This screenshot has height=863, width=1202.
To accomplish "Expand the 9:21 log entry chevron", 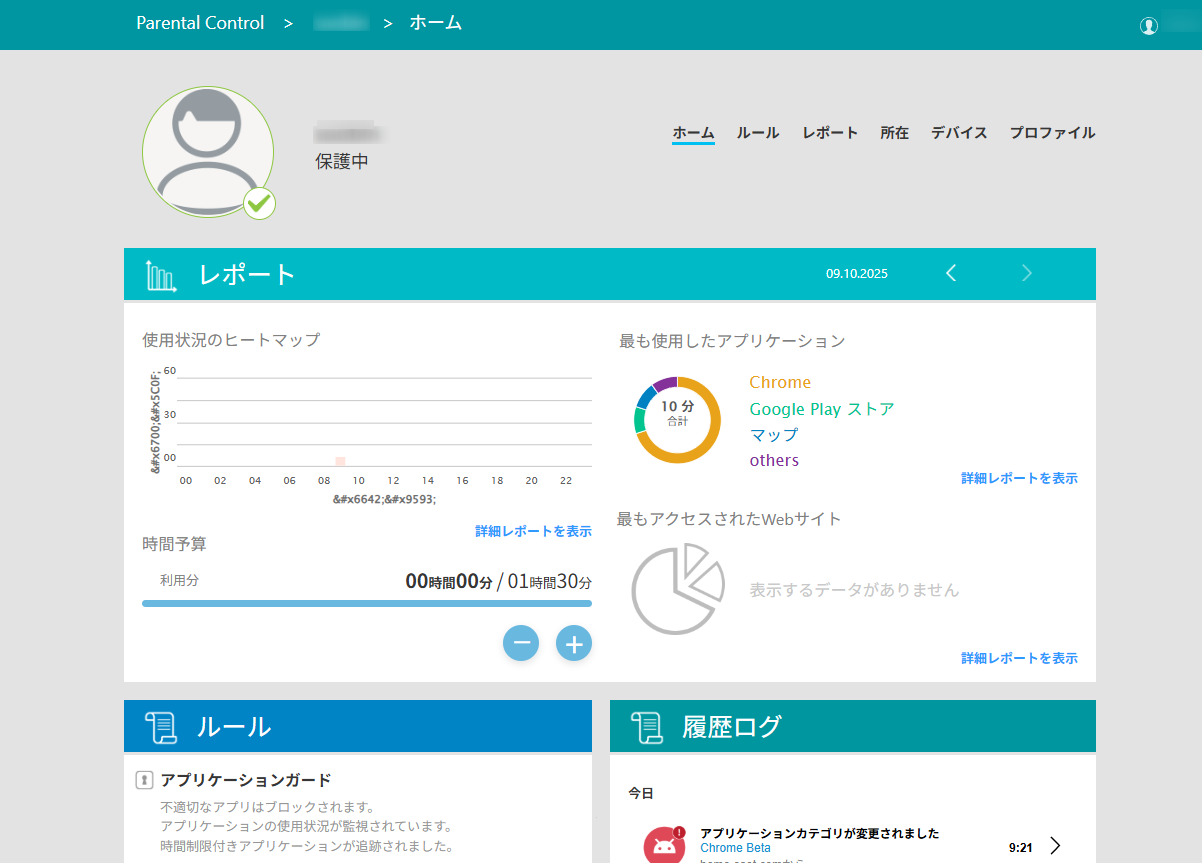I will click(1055, 846).
